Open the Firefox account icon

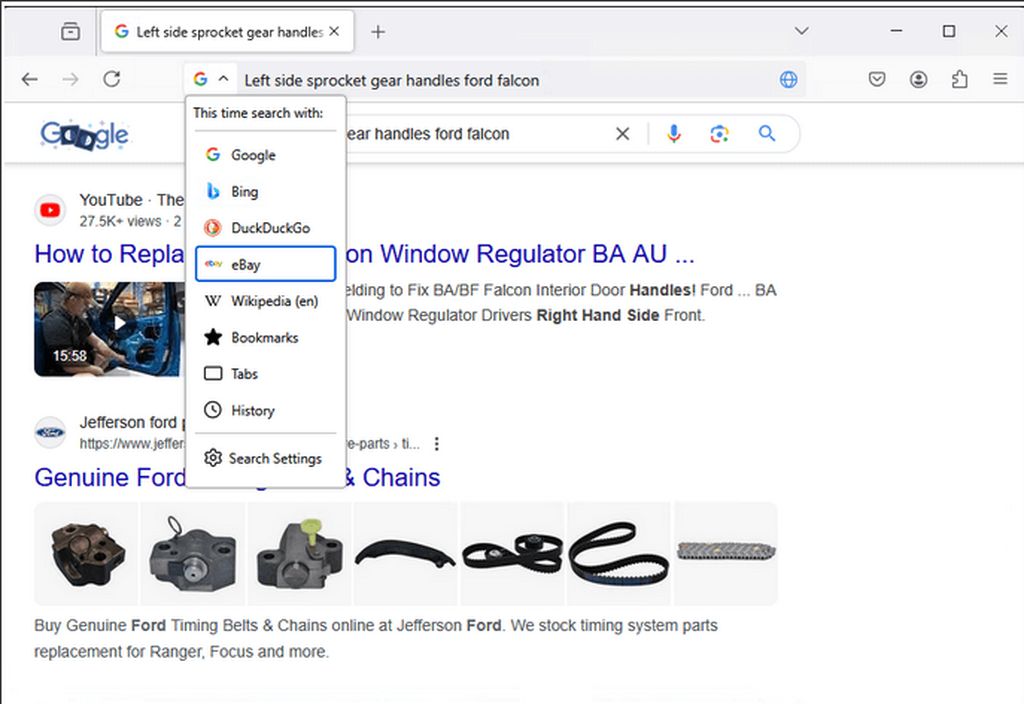pyautogui.click(x=918, y=80)
